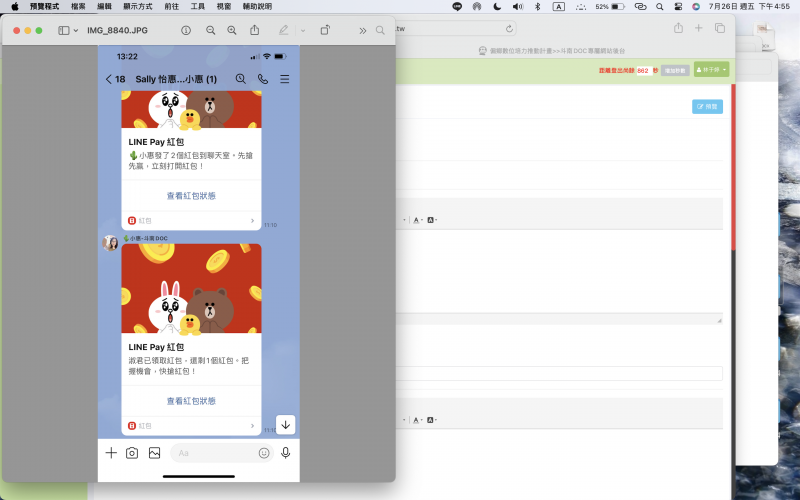Open a new Safari tab with plus icon

point(698,28)
